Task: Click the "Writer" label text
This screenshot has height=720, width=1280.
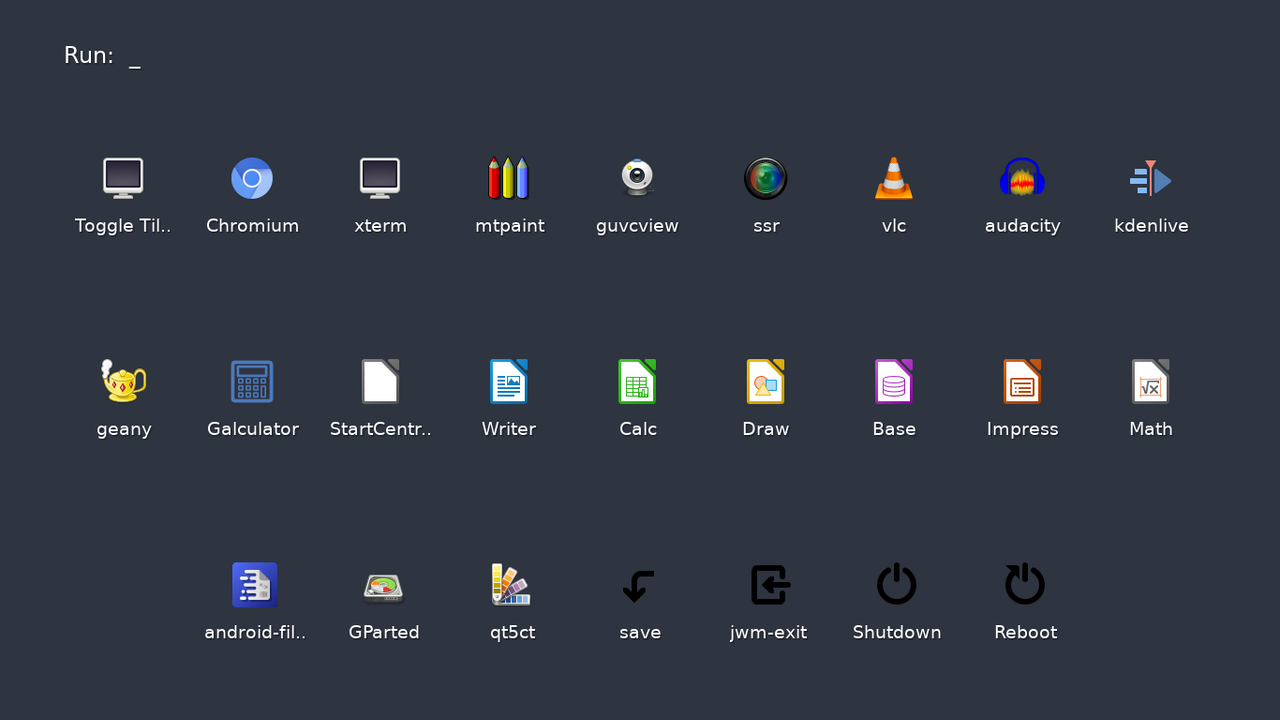Action: click(x=509, y=429)
